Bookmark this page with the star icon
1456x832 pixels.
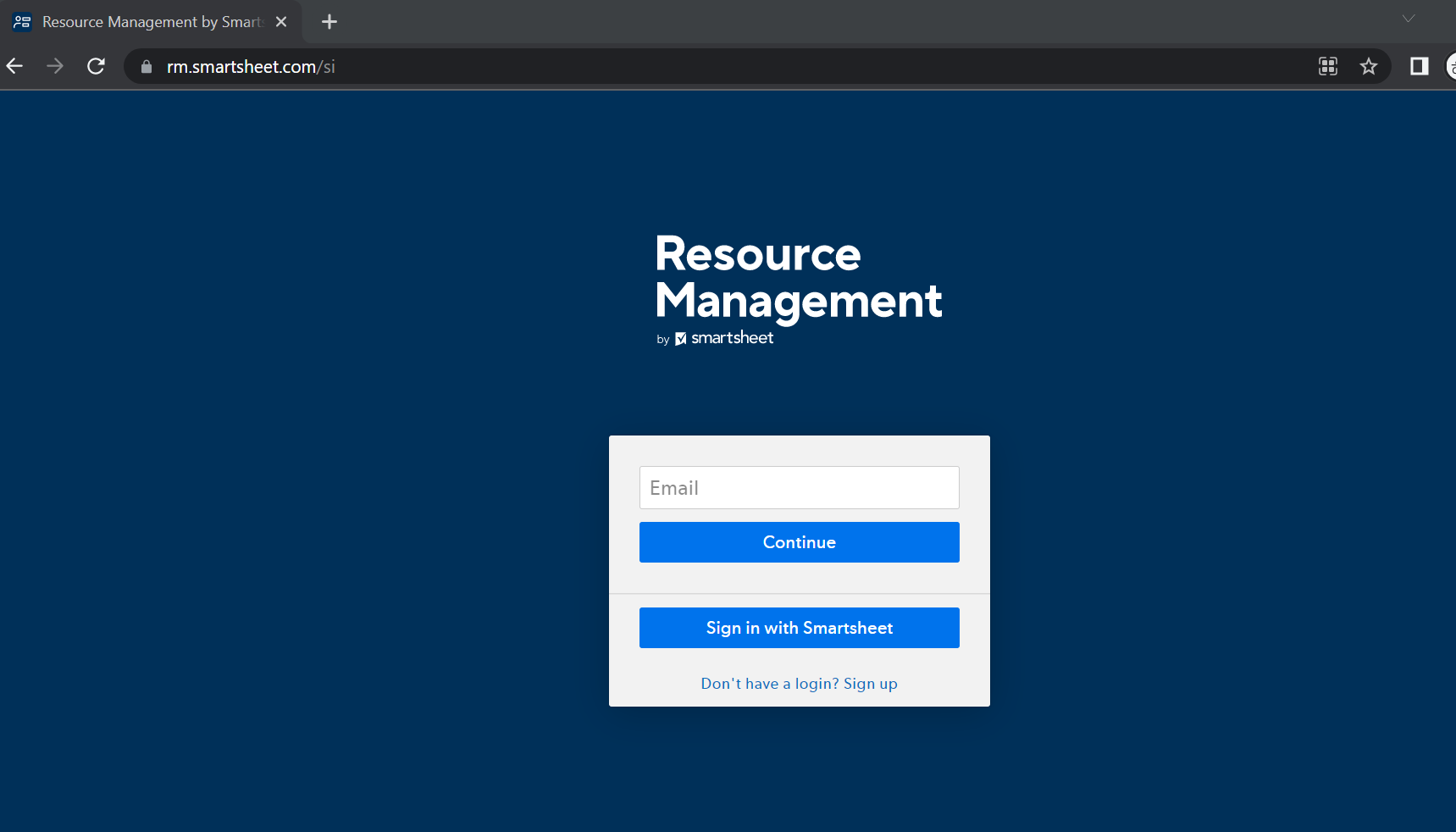[x=1368, y=66]
